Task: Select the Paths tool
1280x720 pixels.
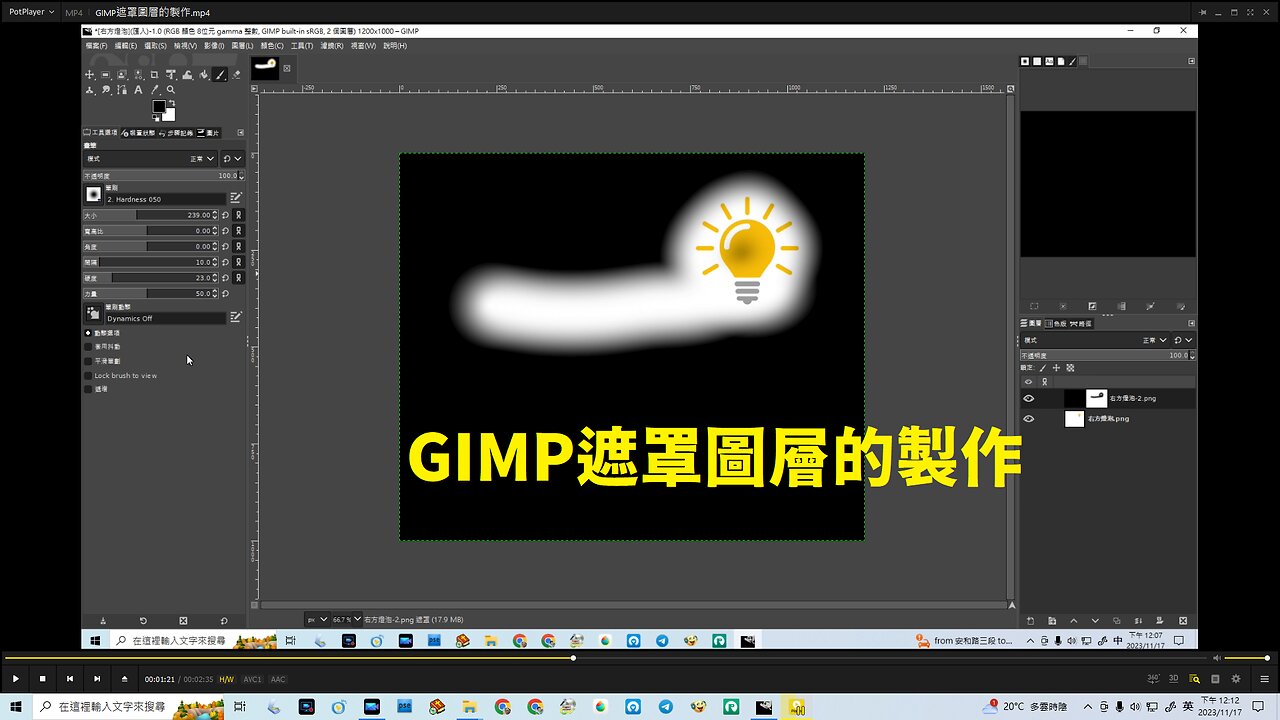Action: coord(122,90)
